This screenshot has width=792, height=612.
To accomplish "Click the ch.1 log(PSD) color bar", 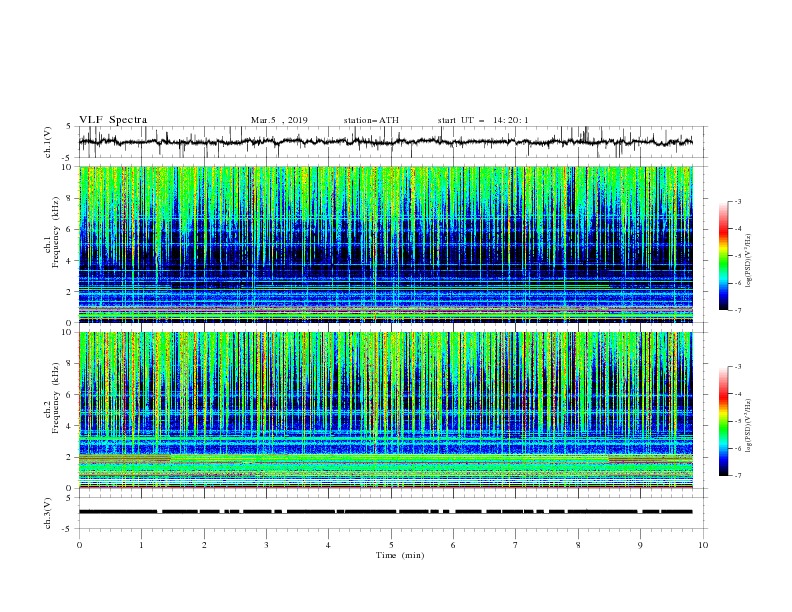I will (x=724, y=256).
